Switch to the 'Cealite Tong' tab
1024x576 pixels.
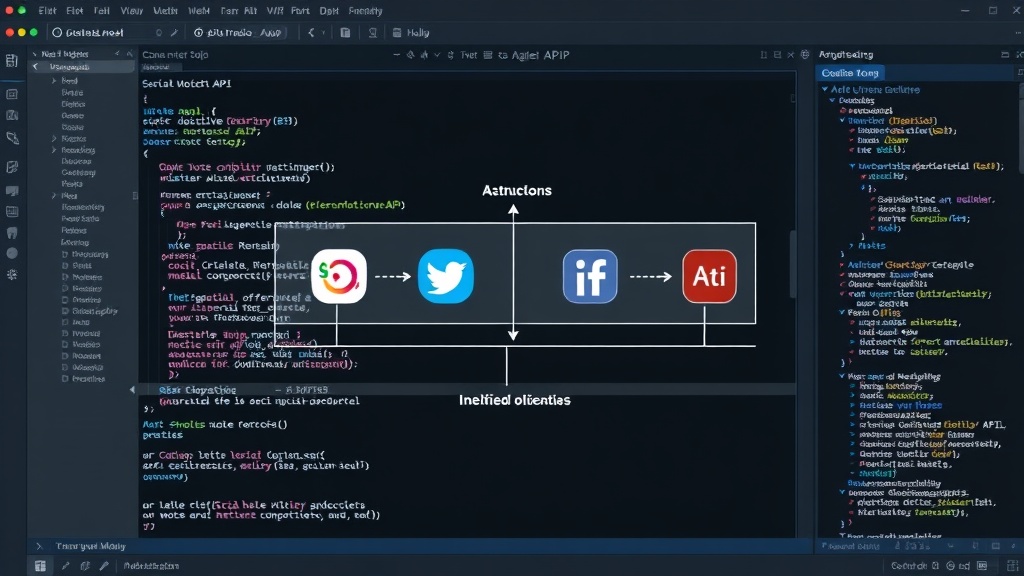850,73
